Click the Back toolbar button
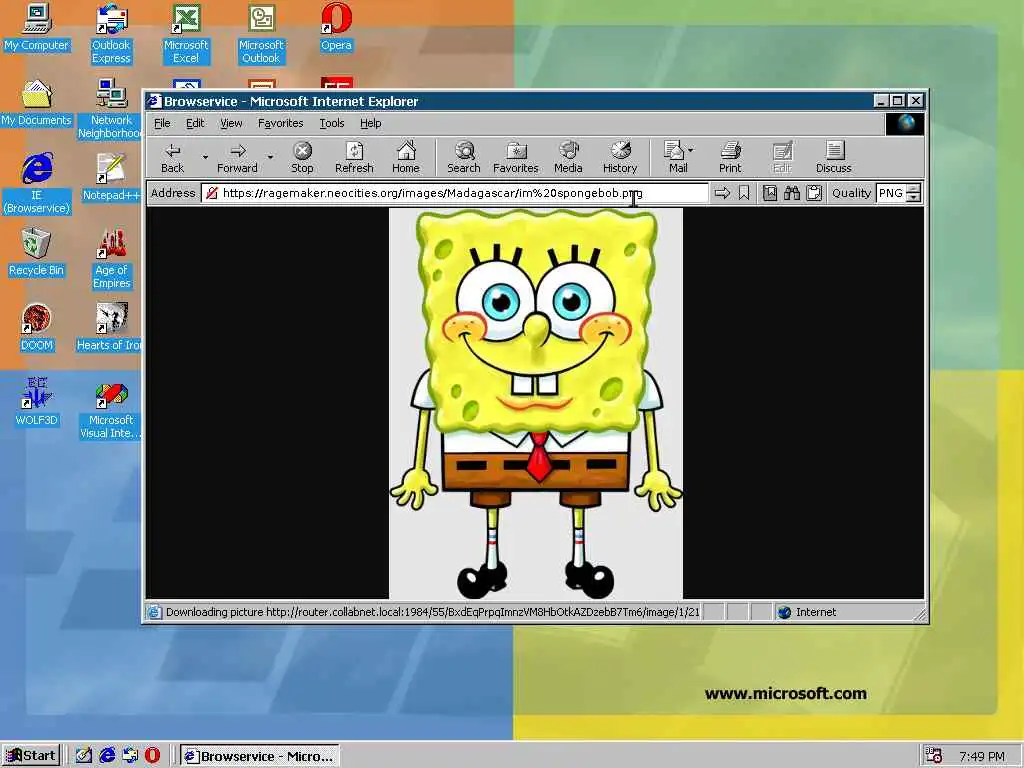1024x768 pixels. (x=172, y=158)
